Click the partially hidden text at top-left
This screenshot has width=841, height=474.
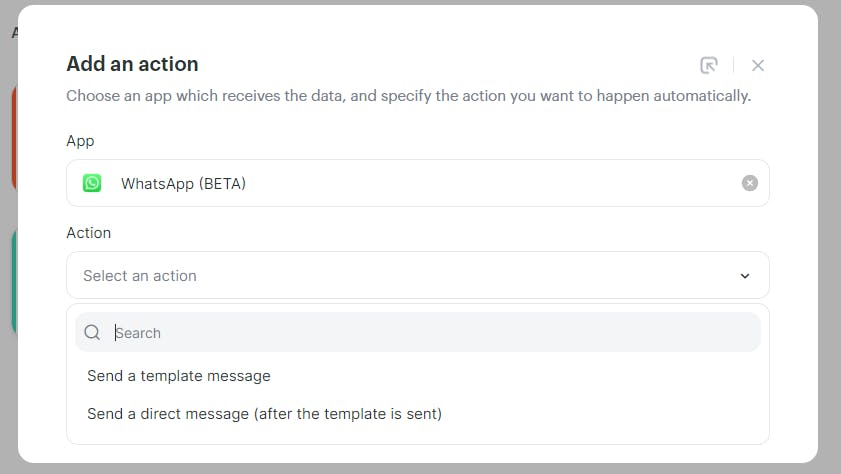coord(14,33)
